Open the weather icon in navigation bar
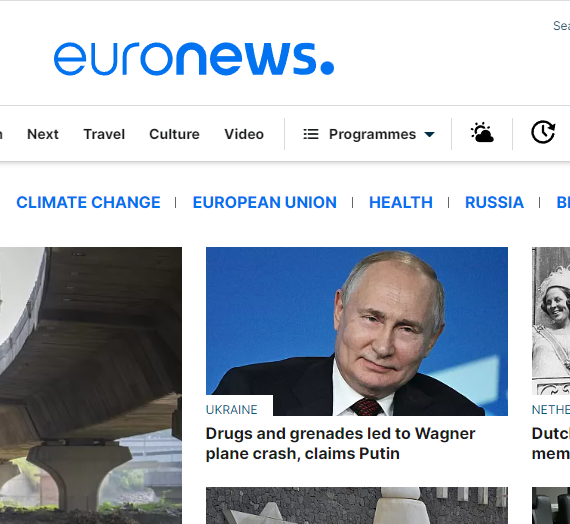Image resolution: width=570 pixels, height=524 pixels. coord(482,133)
